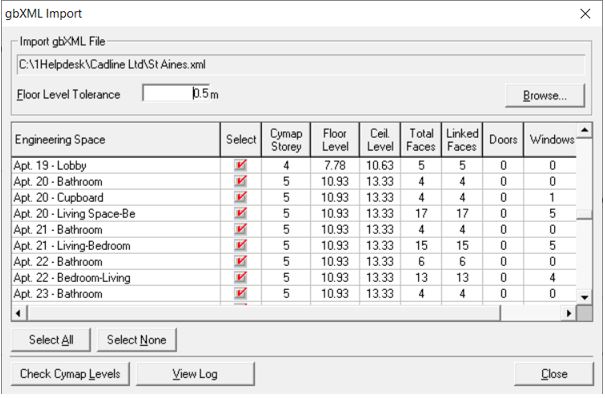Select the 'Apt. 21 - Bathroom' row name
605x398 pixels.
58,230
